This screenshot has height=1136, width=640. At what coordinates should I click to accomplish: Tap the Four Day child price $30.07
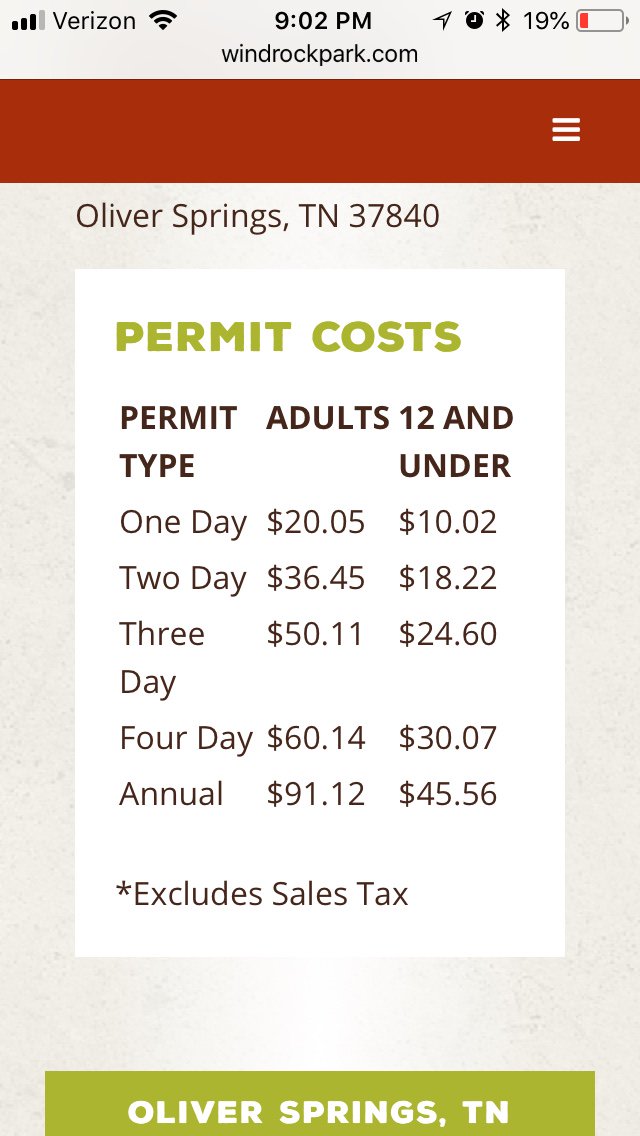(448, 738)
